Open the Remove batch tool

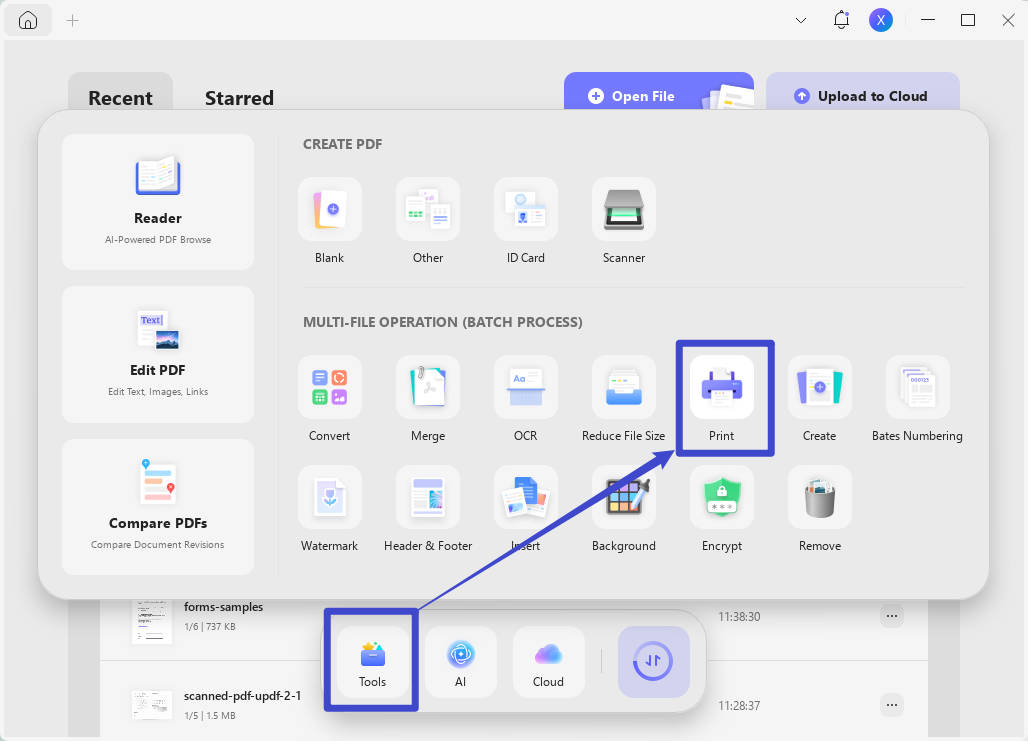pos(820,497)
